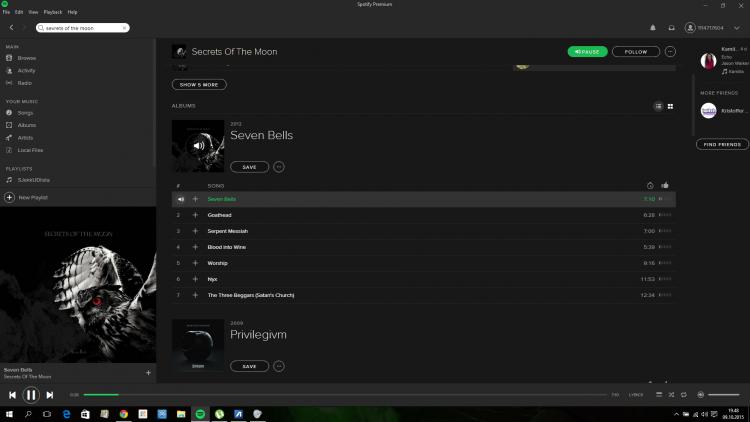750x422 pixels.
Task: Open Edge browser from the taskbar
Action: pyautogui.click(x=66, y=414)
